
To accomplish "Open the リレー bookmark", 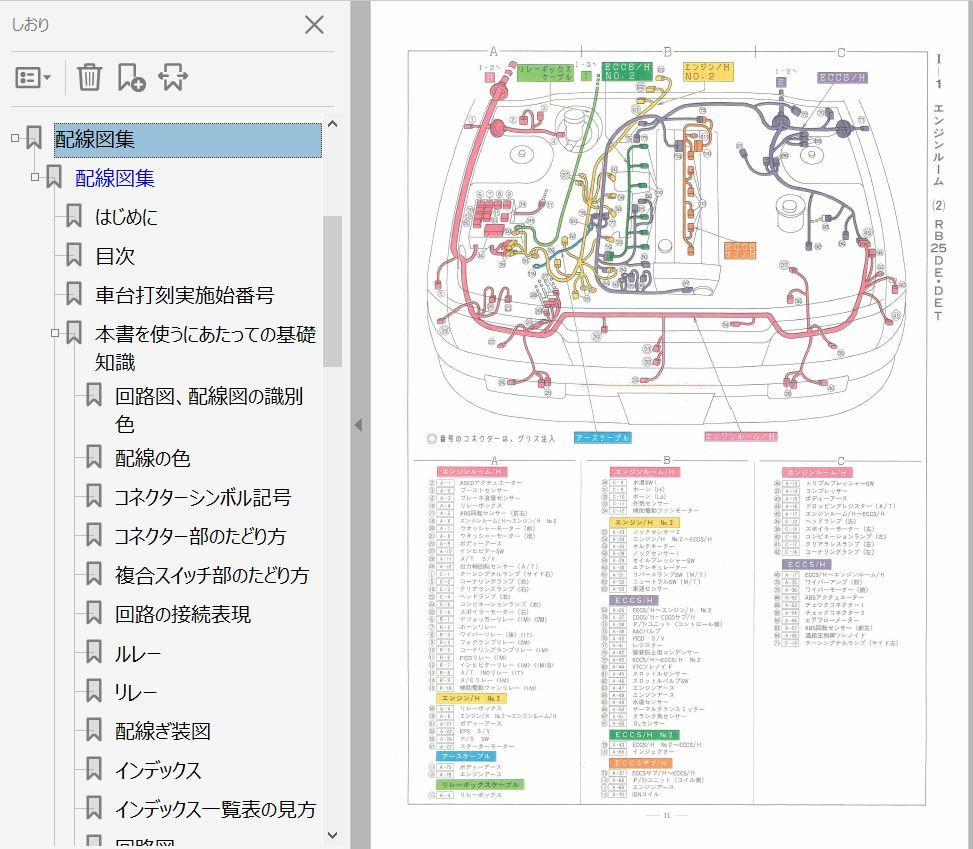I will [x=135, y=693].
